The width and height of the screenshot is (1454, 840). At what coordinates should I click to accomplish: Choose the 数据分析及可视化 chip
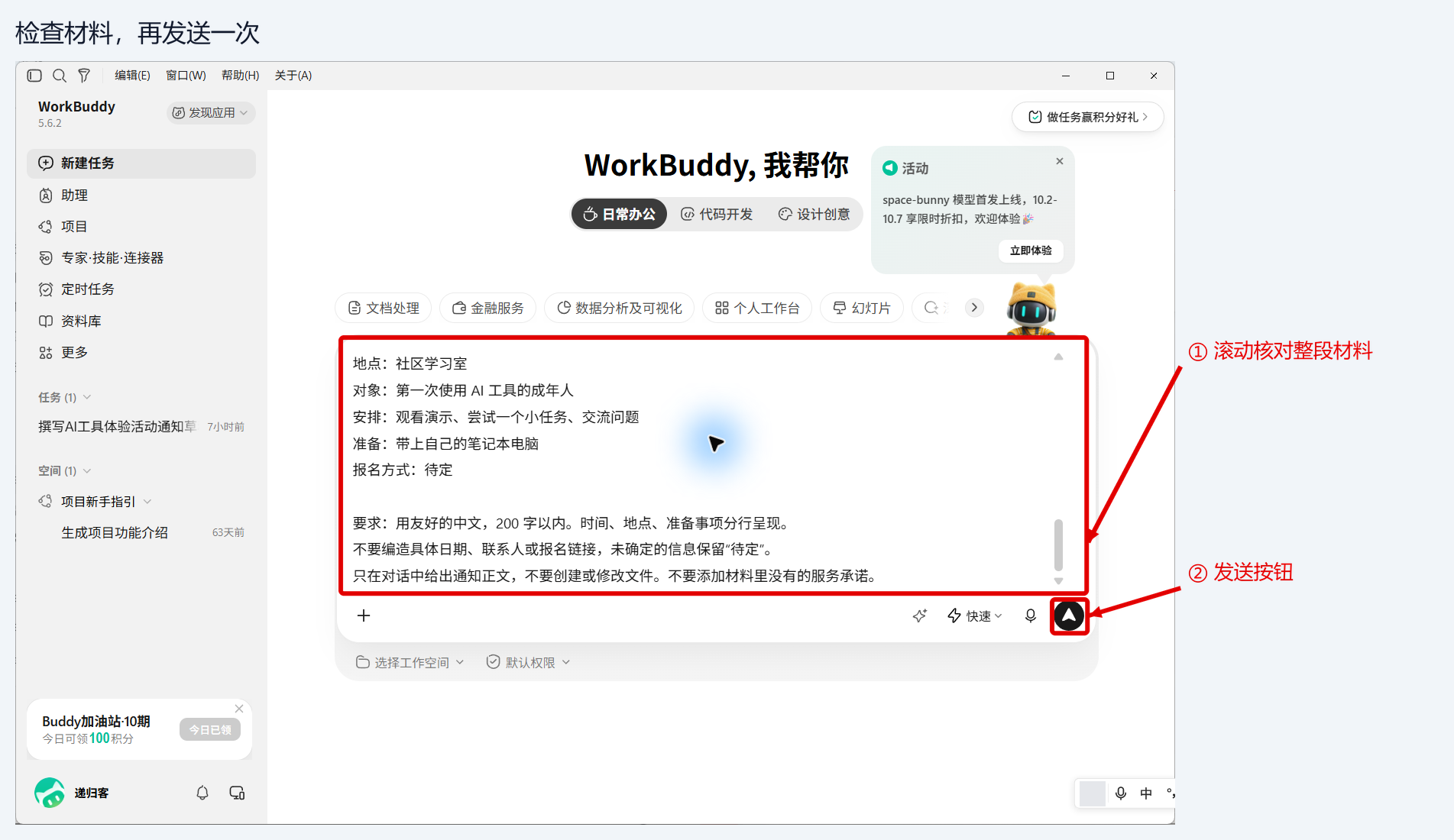pos(620,308)
